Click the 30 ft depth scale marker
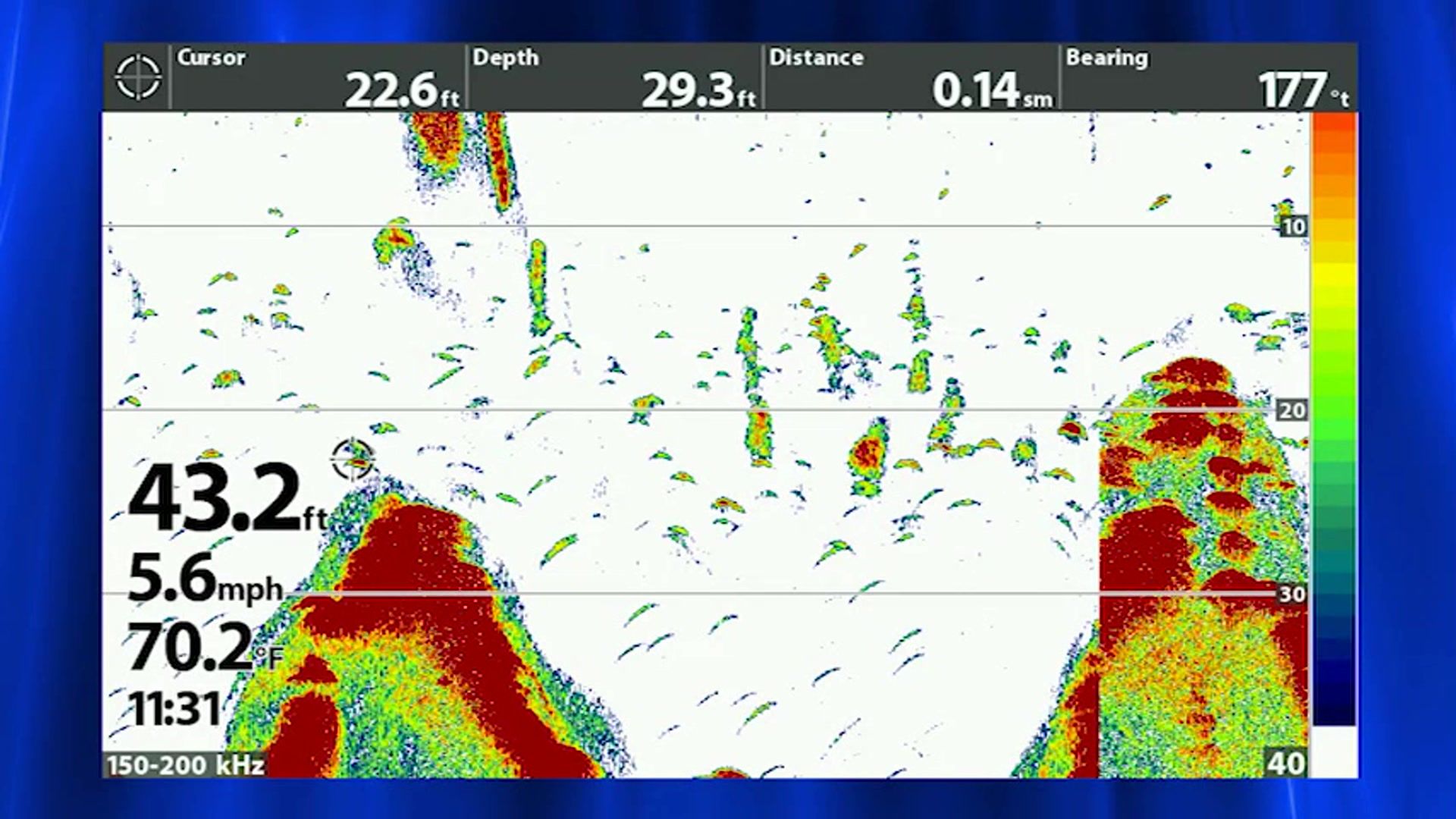This screenshot has height=819, width=1456. (x=1291, y=594)
